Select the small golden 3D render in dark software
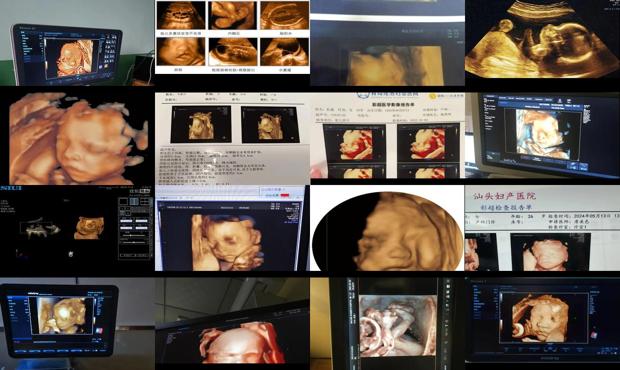The width and height of the screenshot is (620, 370). pyautogui.click(x=89, y=228)
